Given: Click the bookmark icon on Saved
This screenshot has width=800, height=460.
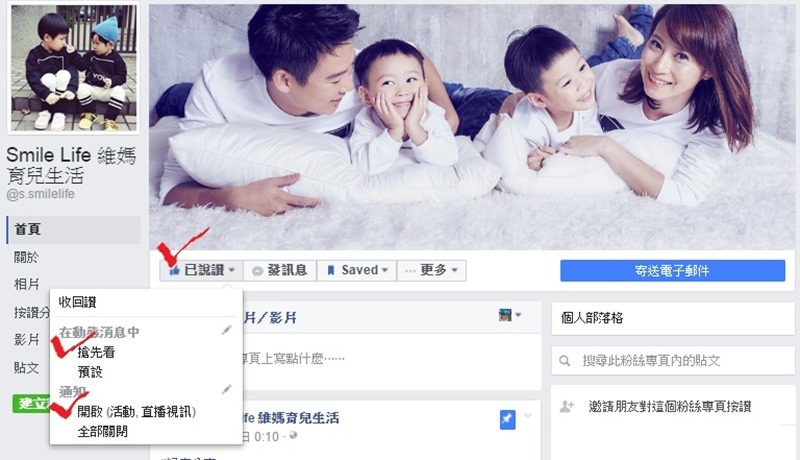Looking at the screenshot, I should (x=331, y=270).
